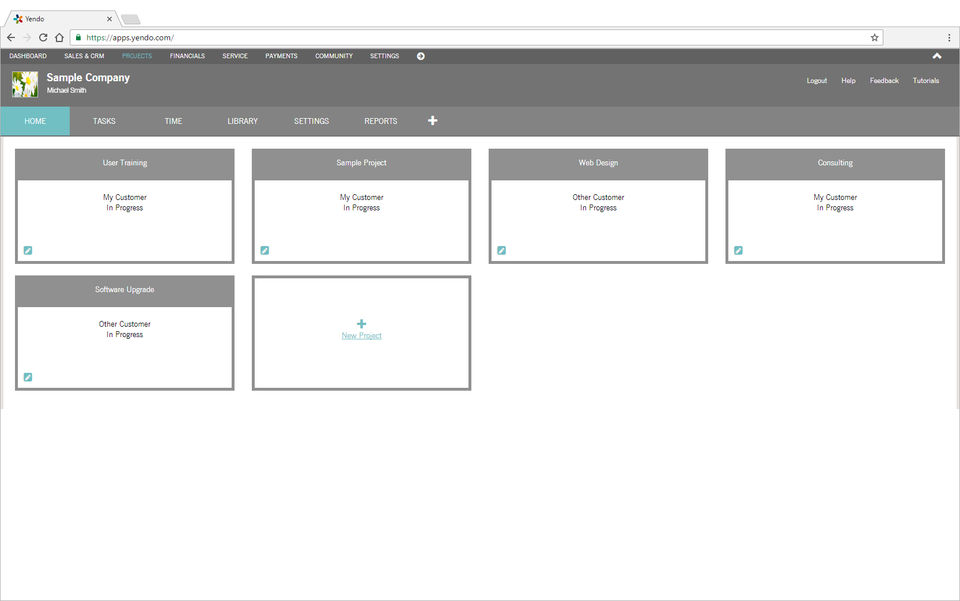960x601 pixels.
Task: Edit the Consulting project via pencil icon
Action: (x=738, y=250)
